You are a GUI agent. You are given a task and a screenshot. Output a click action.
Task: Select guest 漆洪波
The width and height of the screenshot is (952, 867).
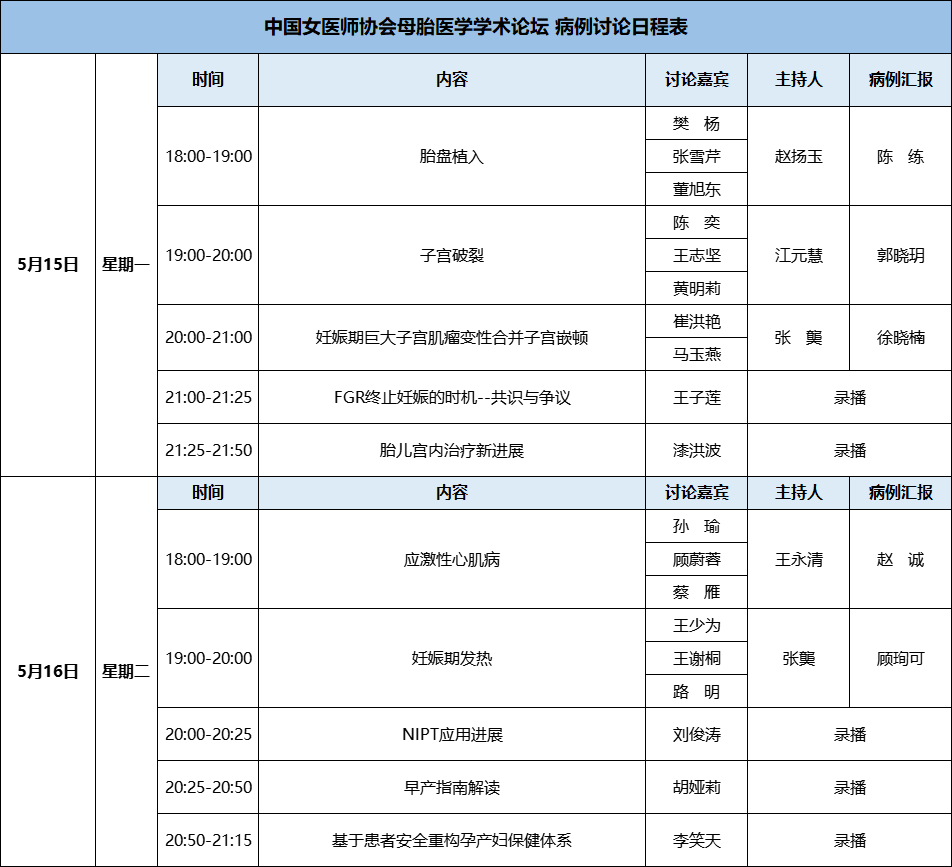696,450
